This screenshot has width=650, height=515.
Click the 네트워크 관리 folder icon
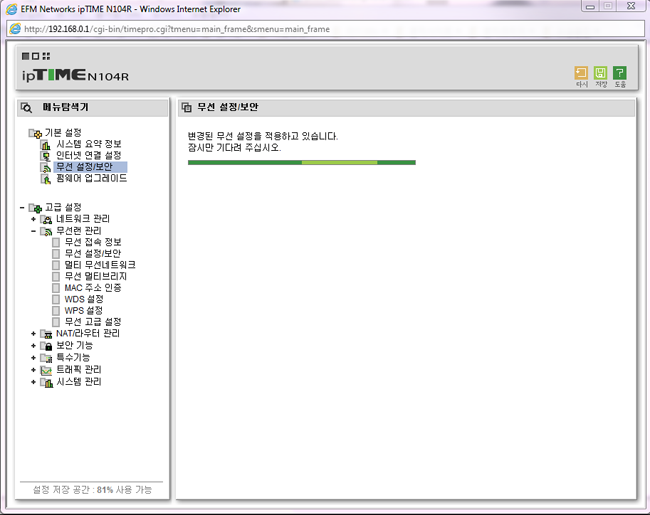click(x=46, y=219)
